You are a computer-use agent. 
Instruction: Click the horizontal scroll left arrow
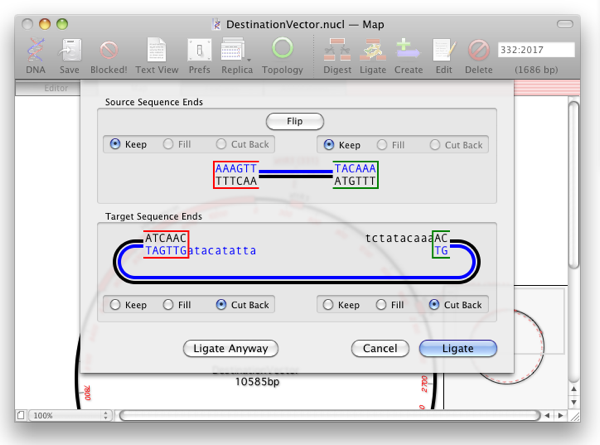point(547,416)
